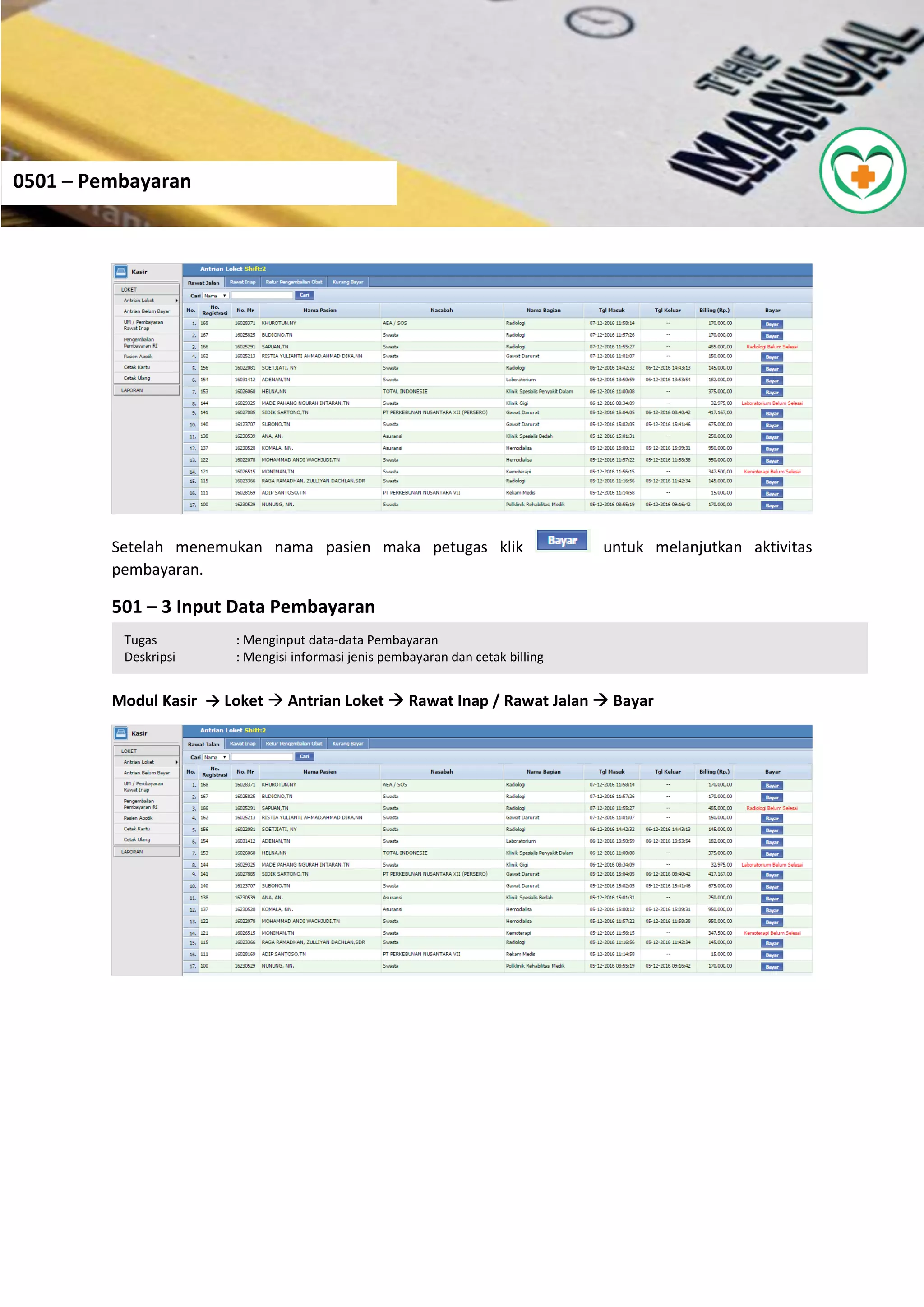Open the Nama search dropdown in second screenshot
924x1307 pixels.
216,757
